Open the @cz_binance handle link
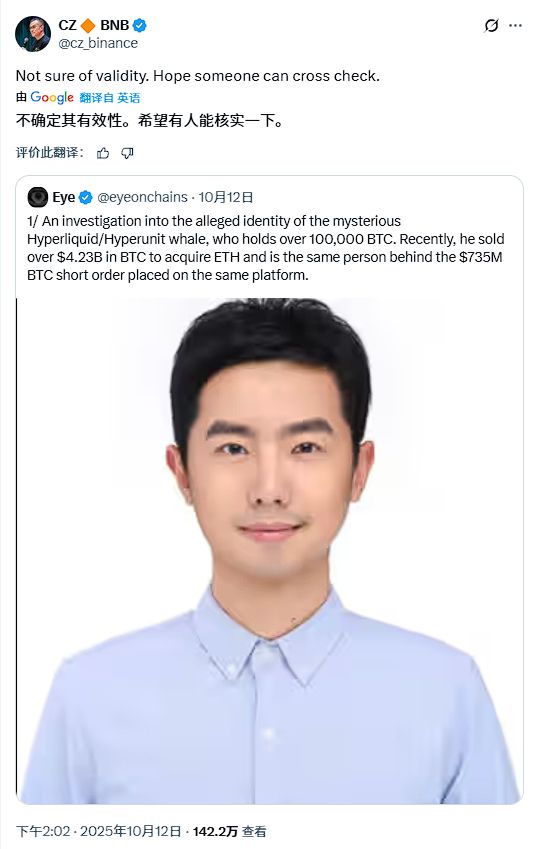This screenshot has width=536, height=849. pos(98,43)
